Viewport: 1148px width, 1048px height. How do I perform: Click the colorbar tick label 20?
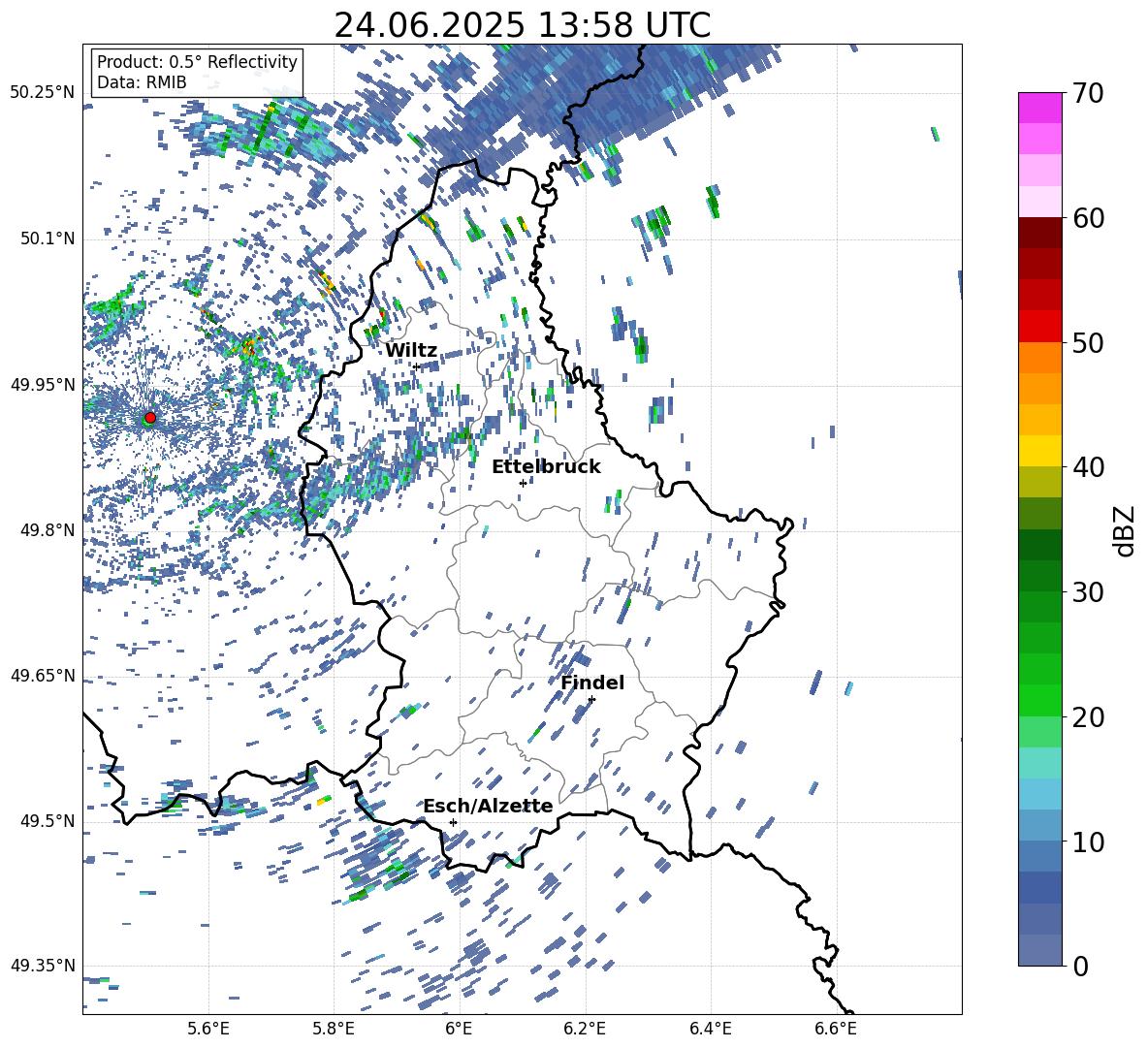click(x=1088, y=717)
